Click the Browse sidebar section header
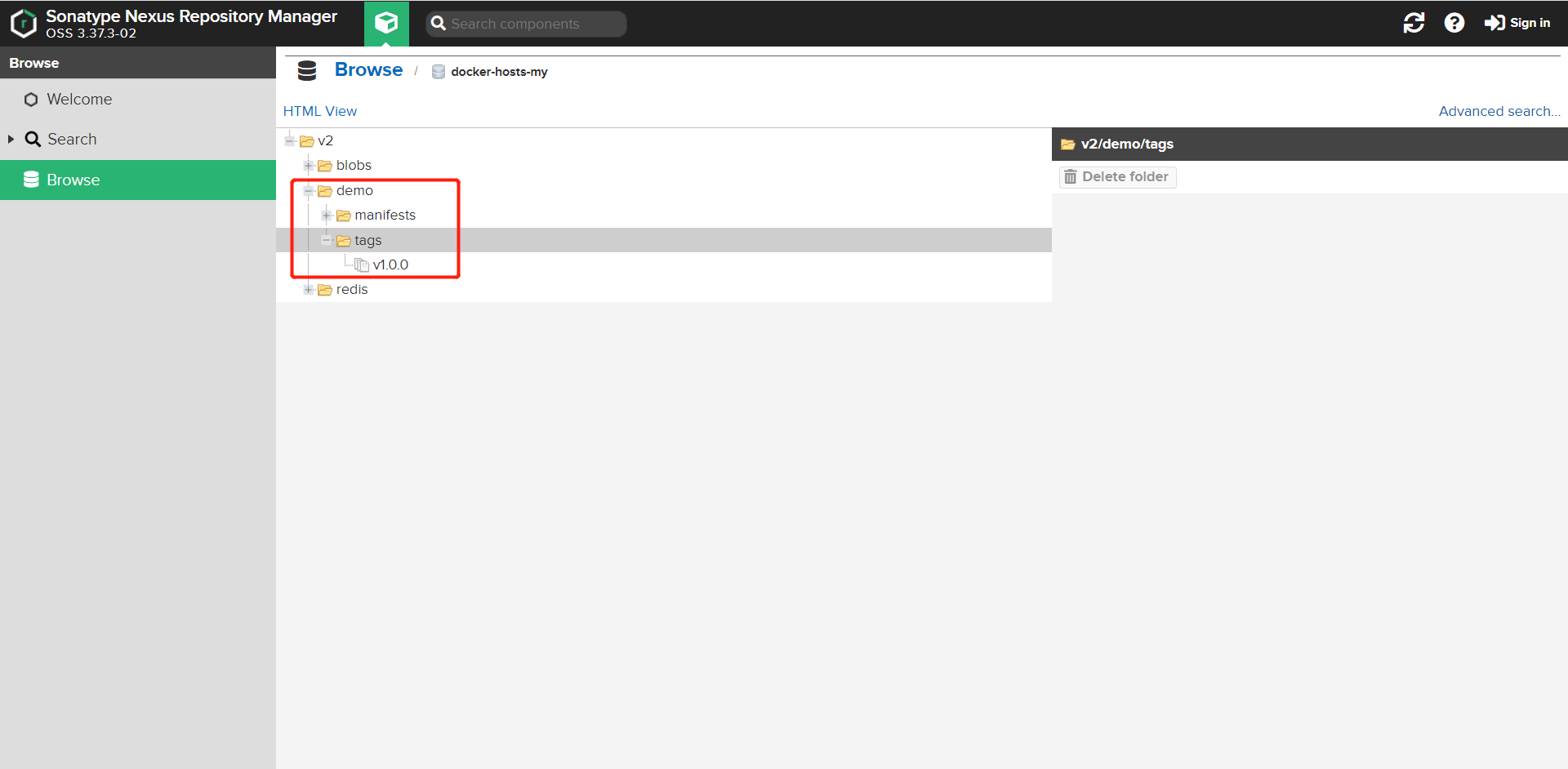This screenshot has width=1568, height=769. coord(138,63)
